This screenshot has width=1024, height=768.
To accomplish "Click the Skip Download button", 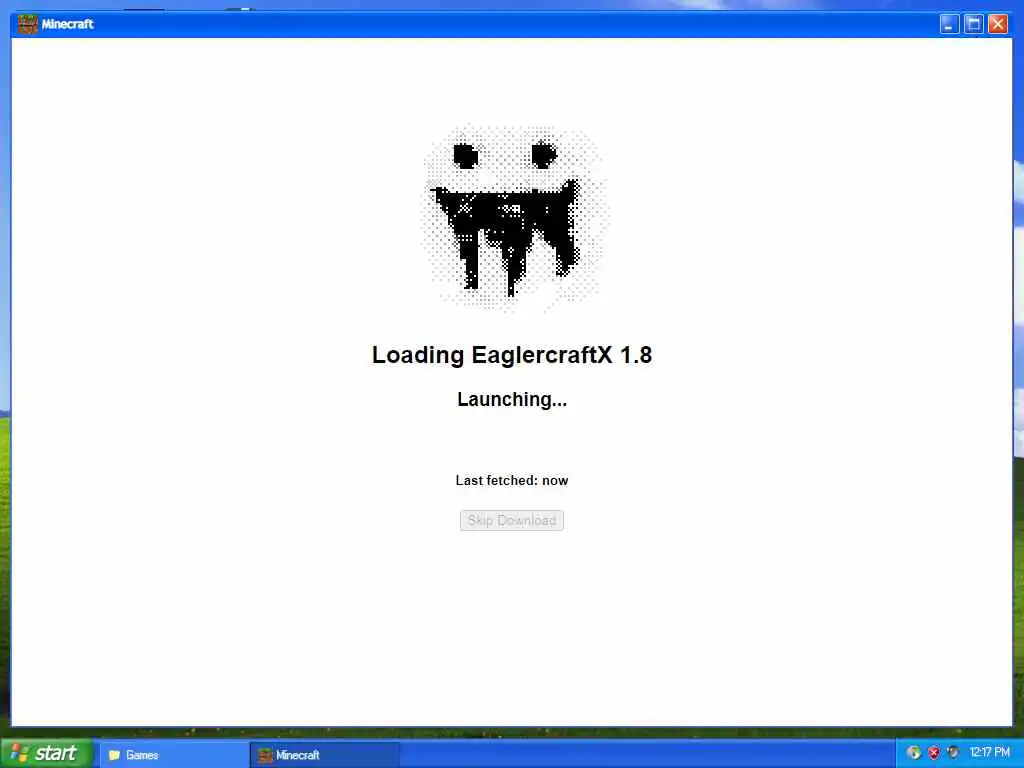I will pyautogui.click(x=511, y=520).
